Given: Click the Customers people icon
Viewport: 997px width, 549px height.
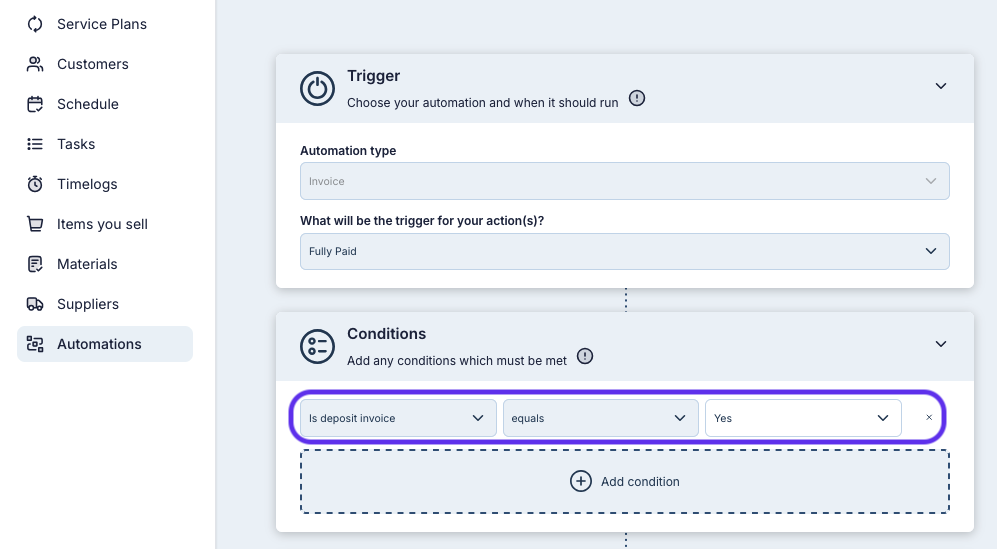Looking at the screenshot, I should pyautogui.click(x=35, y=64).
